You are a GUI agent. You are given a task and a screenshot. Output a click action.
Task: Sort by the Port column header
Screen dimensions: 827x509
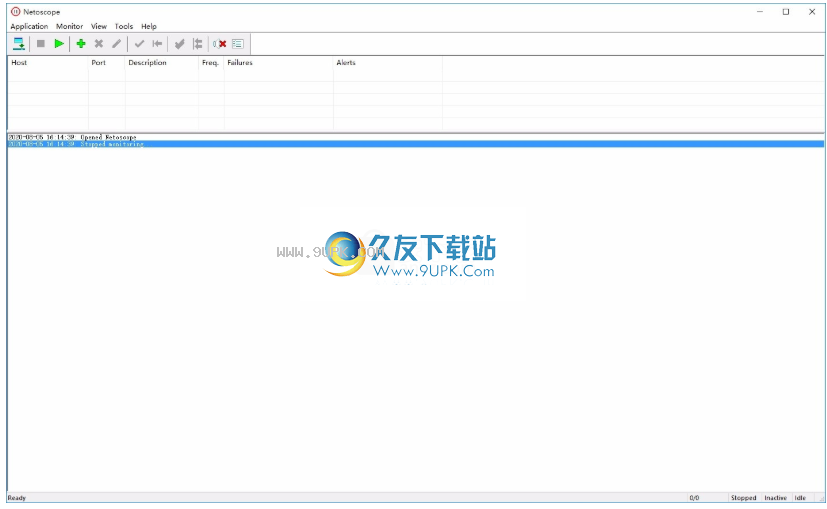click(107, 63)
